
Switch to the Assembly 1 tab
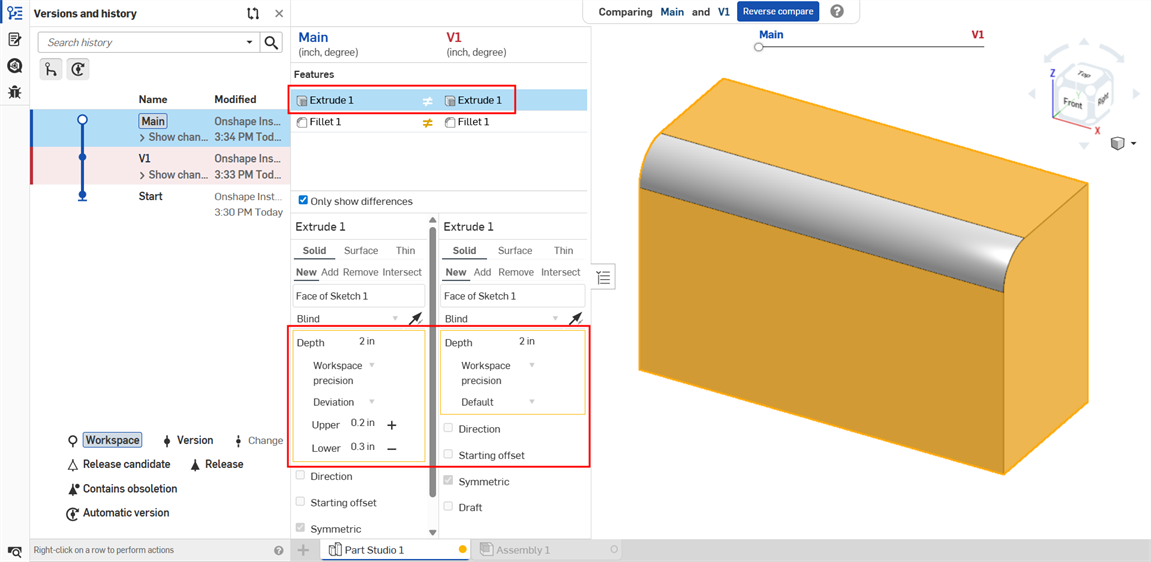(523, 550)
